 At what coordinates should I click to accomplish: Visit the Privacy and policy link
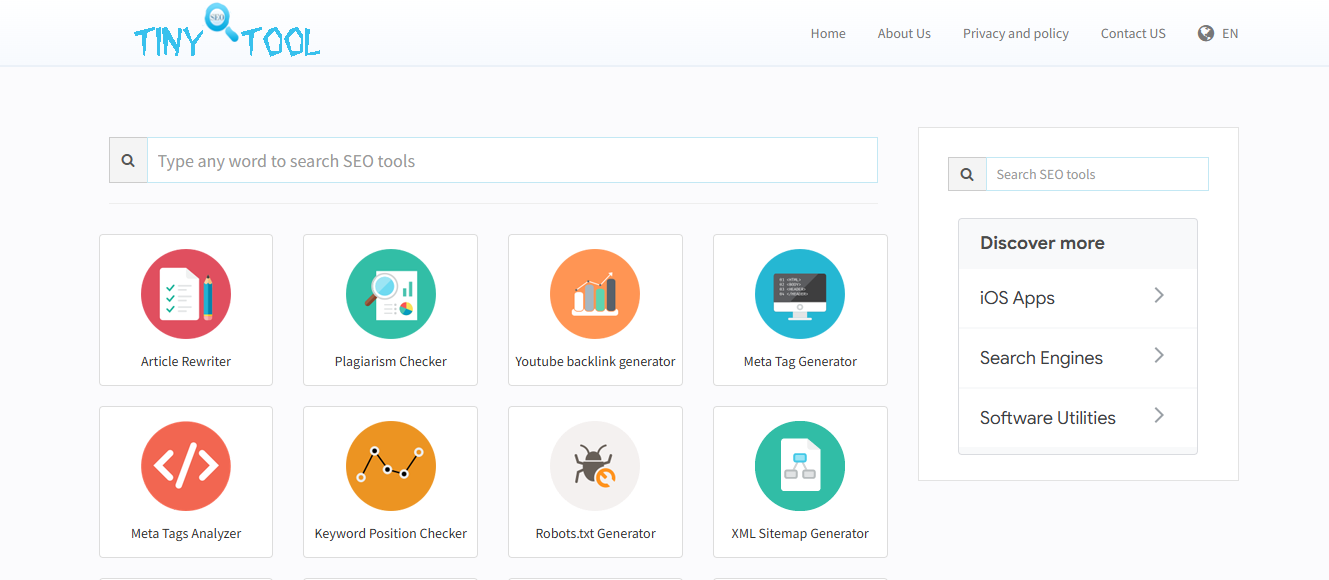pos(1015,33)
